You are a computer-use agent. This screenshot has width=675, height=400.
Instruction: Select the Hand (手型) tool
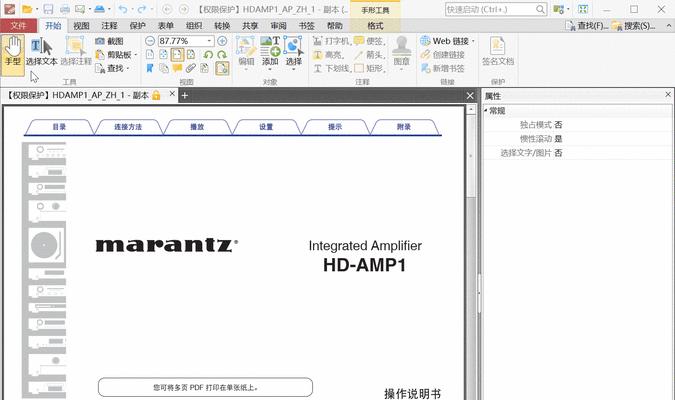click(x=13, y=55)
